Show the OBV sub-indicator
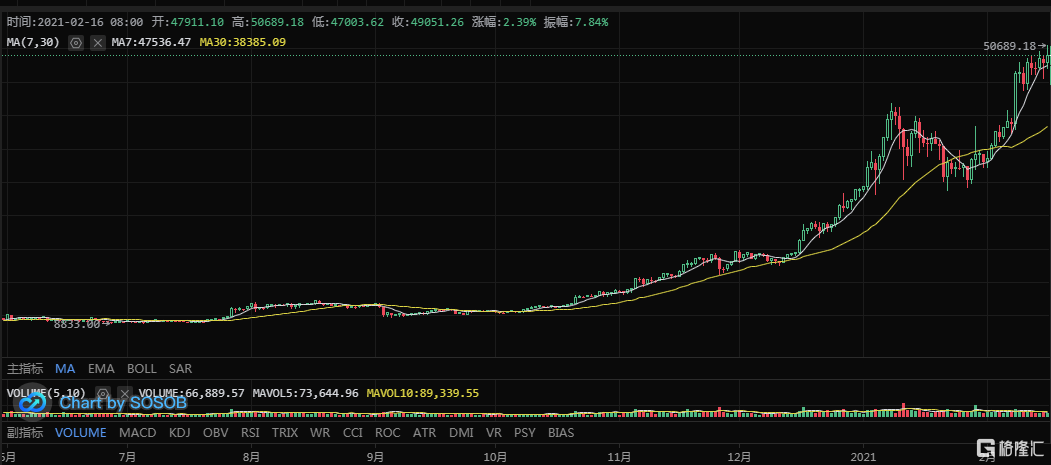 click(x=215, y=433)
